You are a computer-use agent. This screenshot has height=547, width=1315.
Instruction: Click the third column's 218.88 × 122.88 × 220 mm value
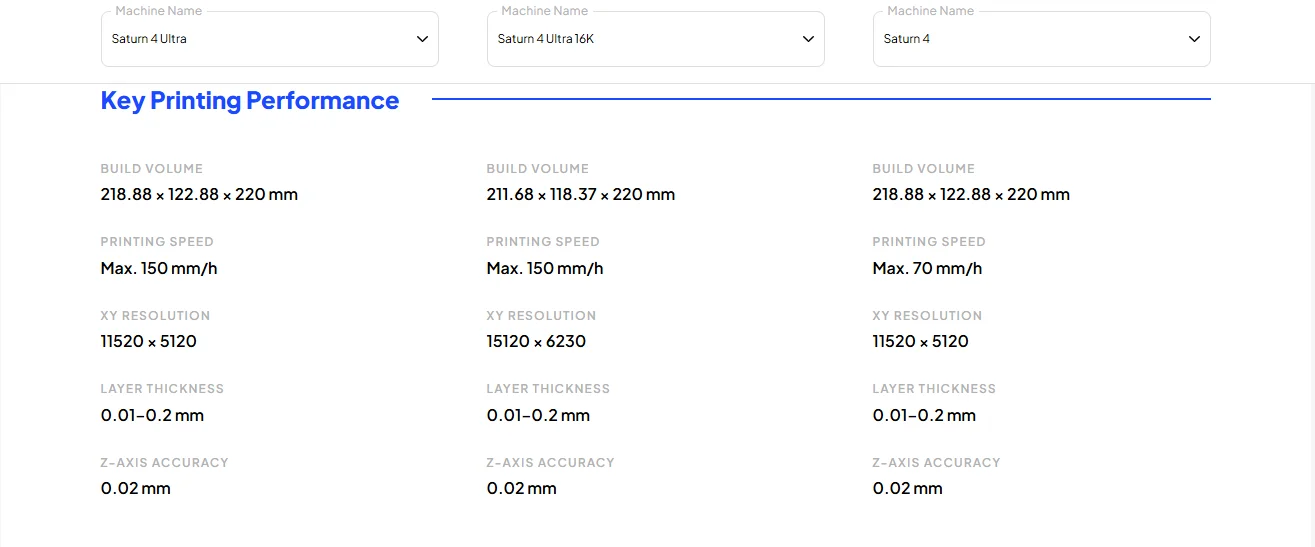tap(971, 195)
